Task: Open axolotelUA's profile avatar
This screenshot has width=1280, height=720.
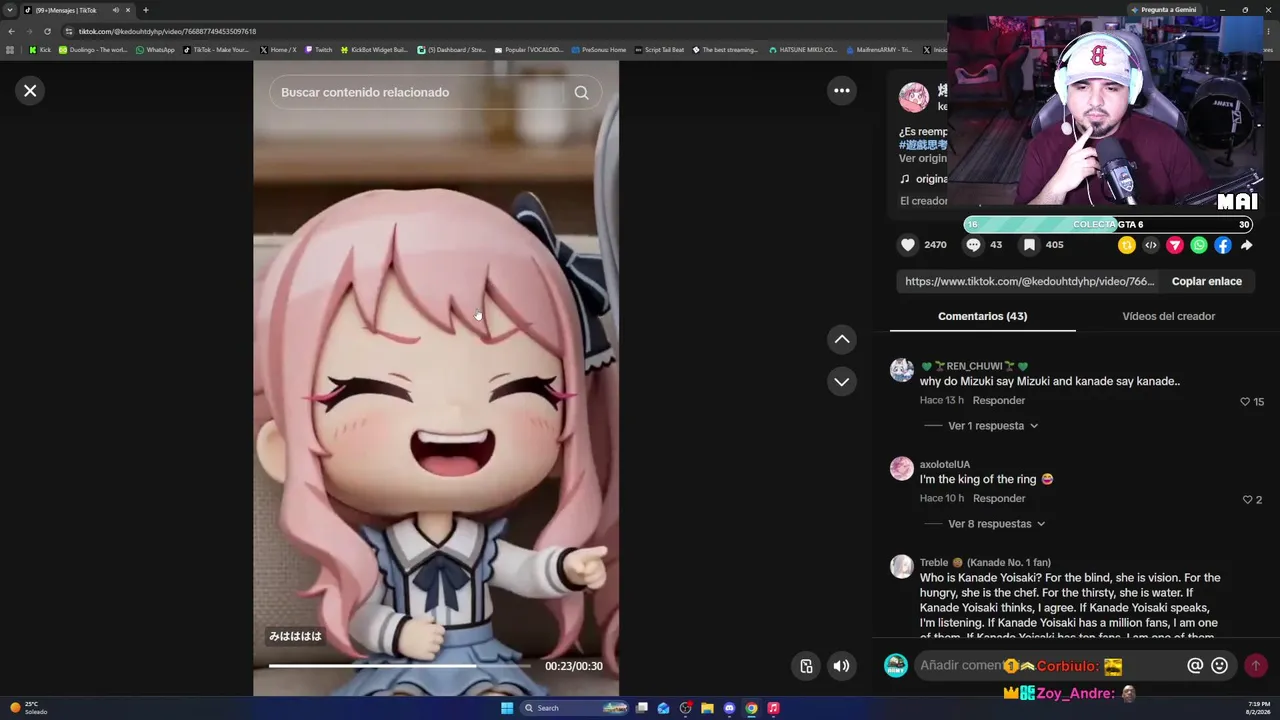Action: (902, 468)
